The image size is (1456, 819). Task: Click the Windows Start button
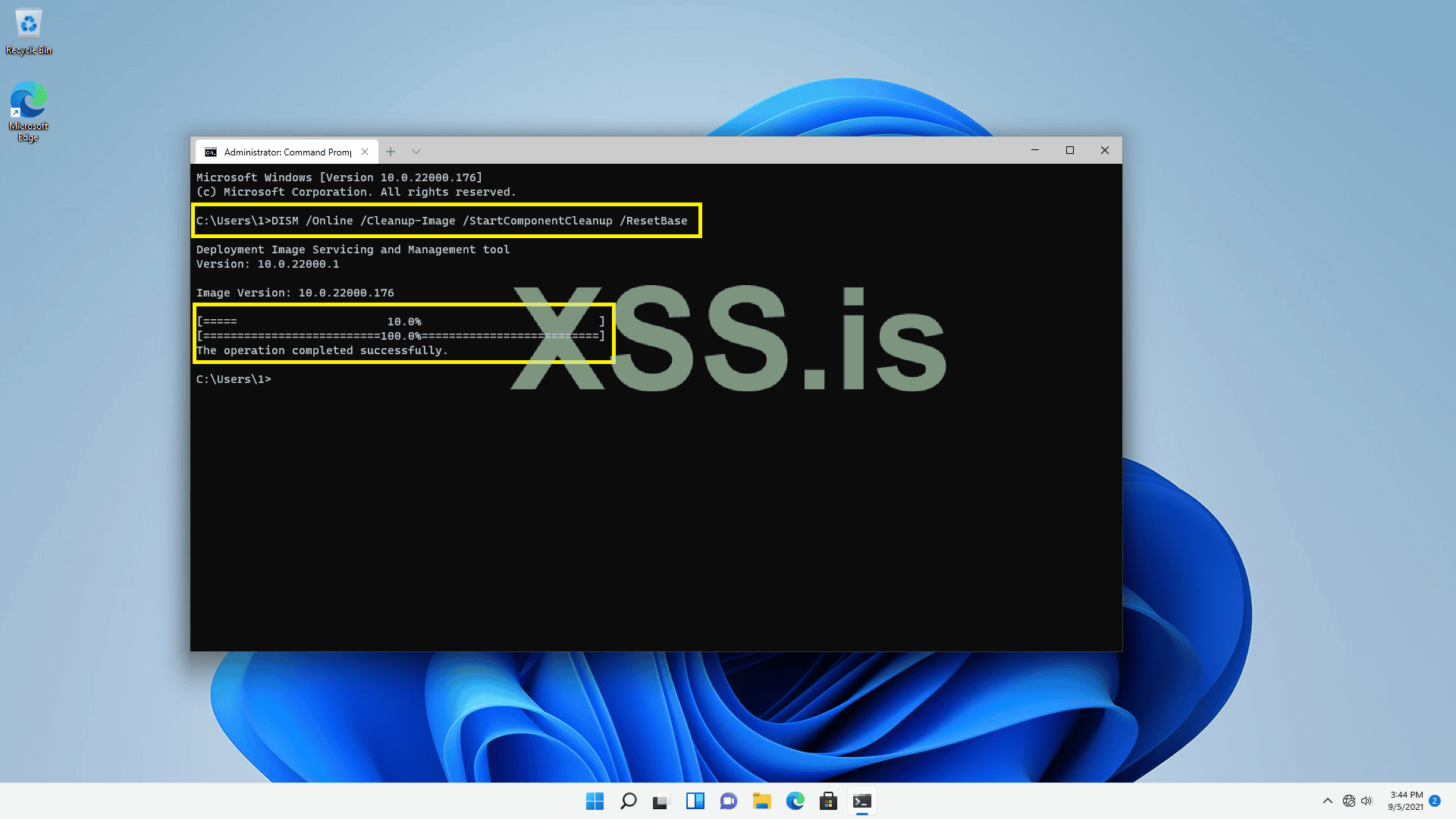[x=595, y=801]
